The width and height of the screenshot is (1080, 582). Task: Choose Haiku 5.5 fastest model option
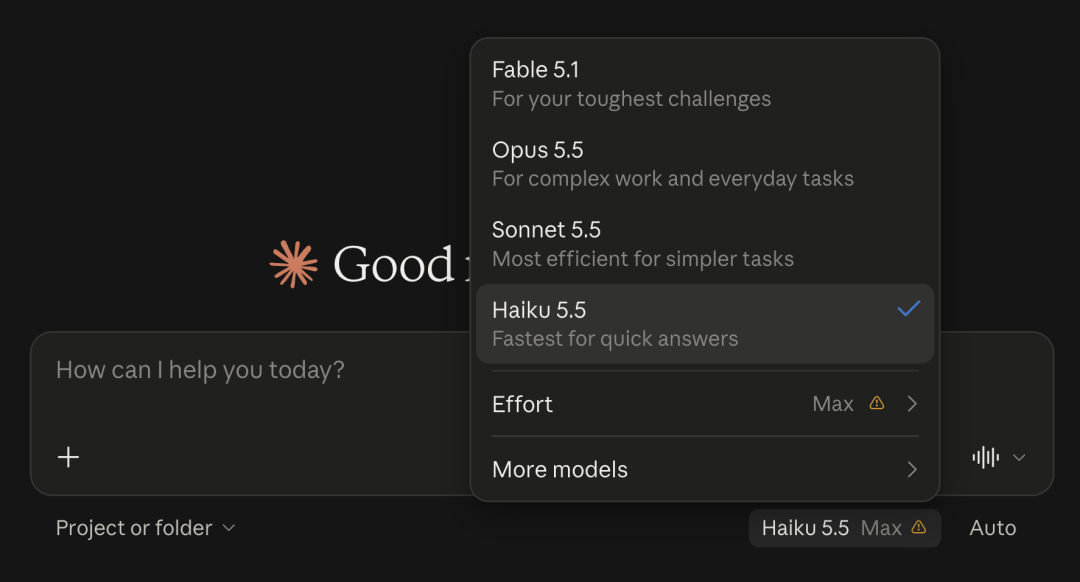tap(705, 324)
